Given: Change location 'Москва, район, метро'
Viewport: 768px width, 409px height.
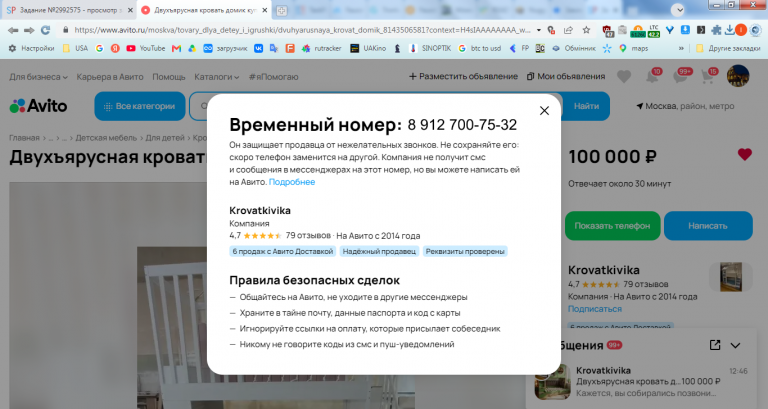Looking at the screenshot, I should (x=685, y=106).
